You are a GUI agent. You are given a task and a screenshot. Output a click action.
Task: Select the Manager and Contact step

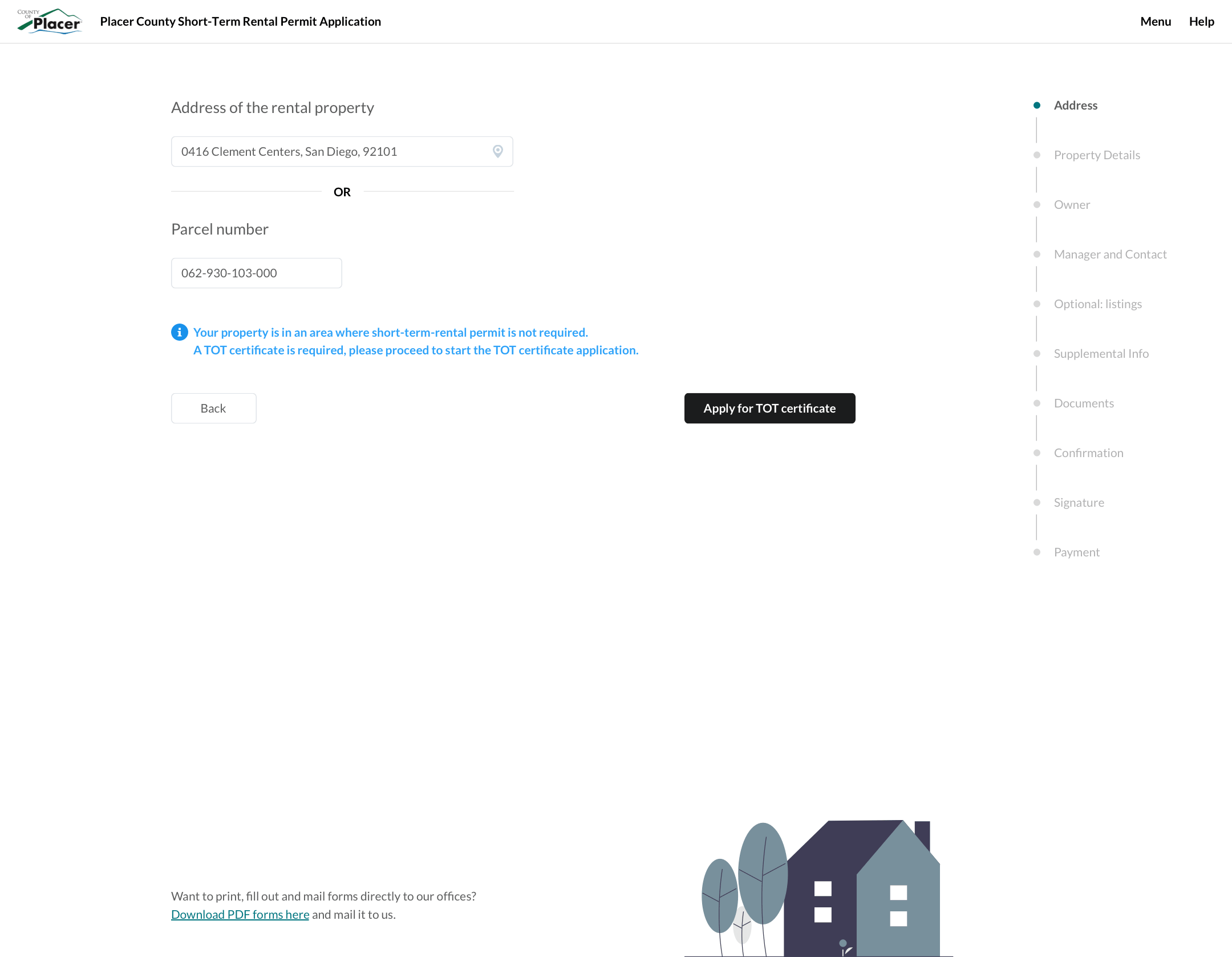coord(1110,254)
